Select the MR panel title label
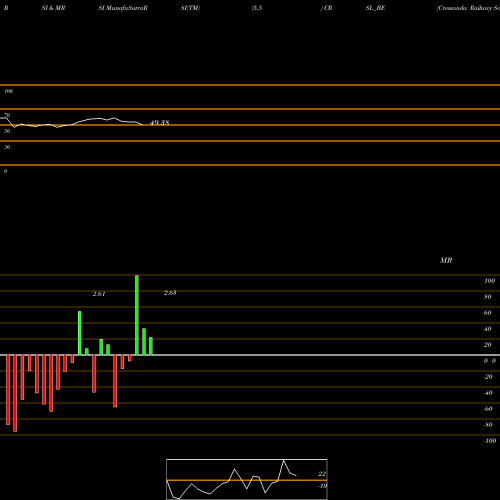Screen dimensions: 500x500 [x=446, y=260]
